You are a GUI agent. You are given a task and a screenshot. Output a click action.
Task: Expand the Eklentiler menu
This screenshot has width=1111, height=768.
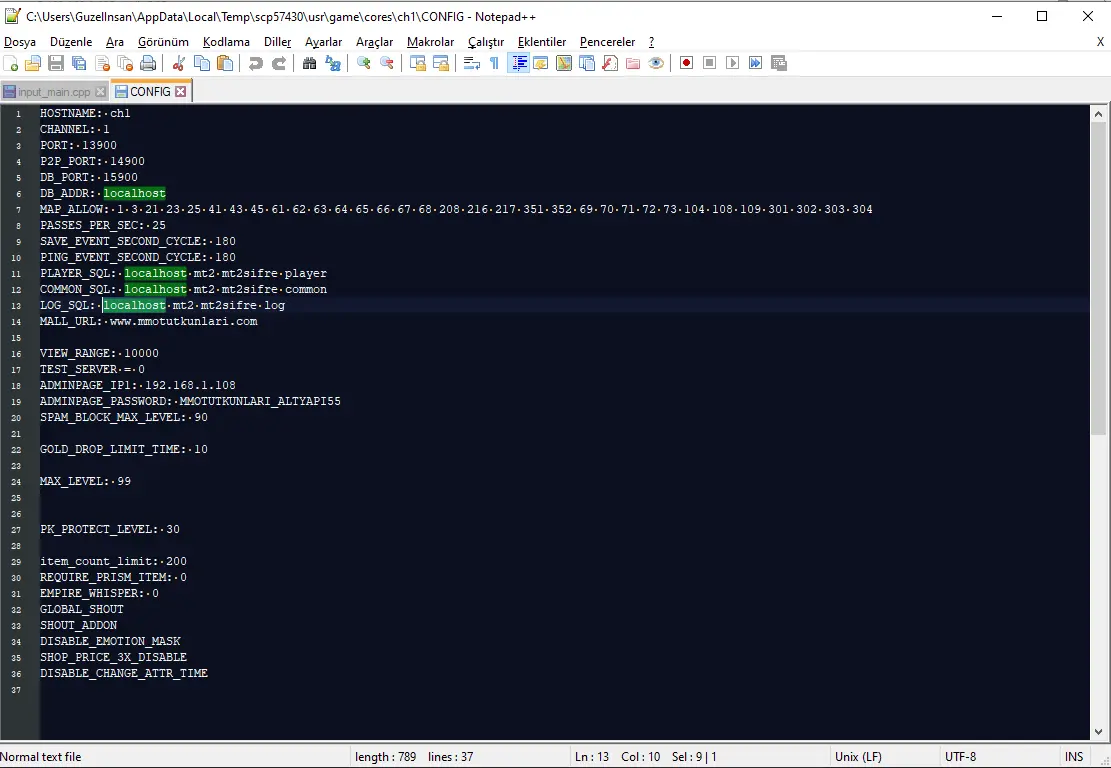coord(541,42)
